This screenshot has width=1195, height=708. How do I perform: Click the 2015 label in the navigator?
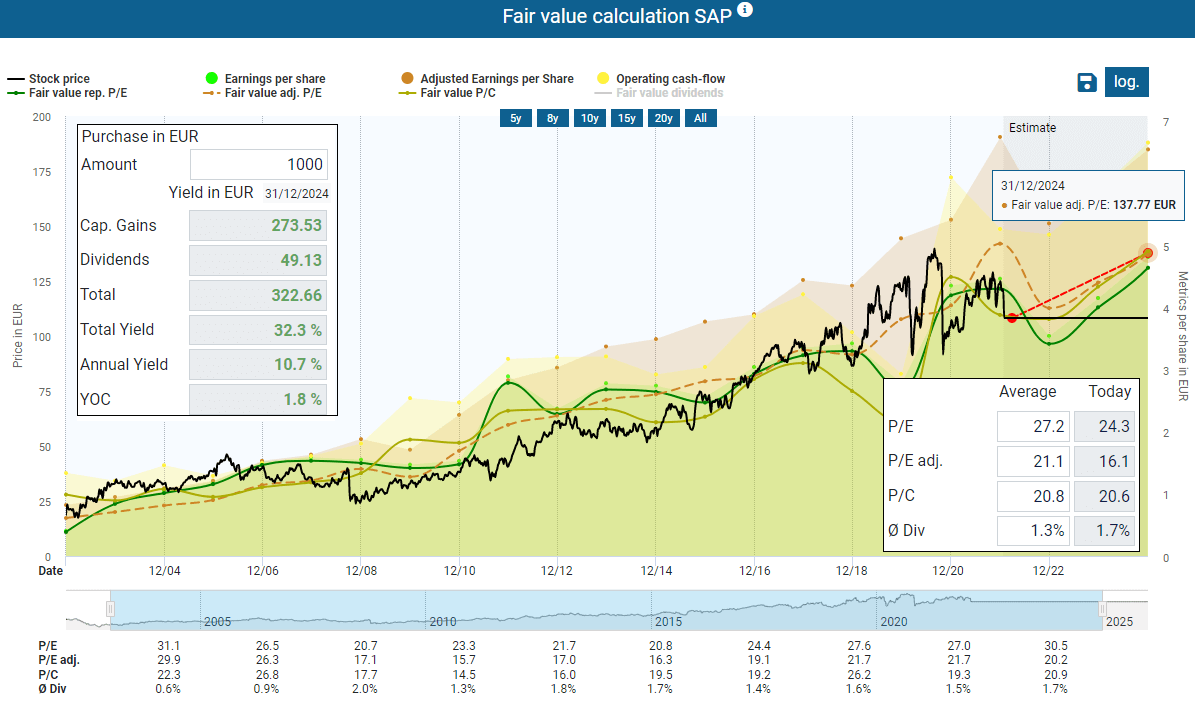click(668, 622)
